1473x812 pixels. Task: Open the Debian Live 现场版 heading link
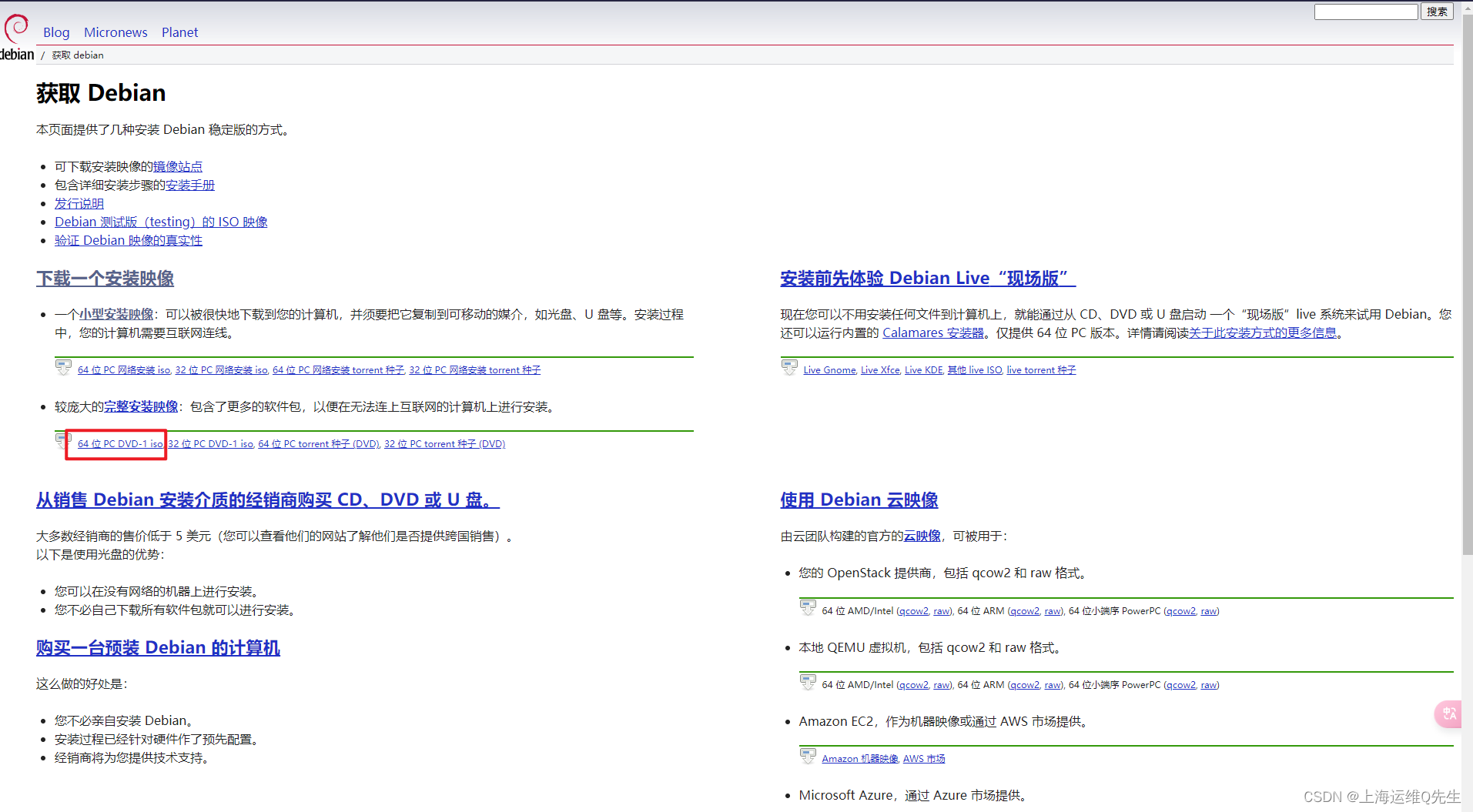[x=928, y=279]
